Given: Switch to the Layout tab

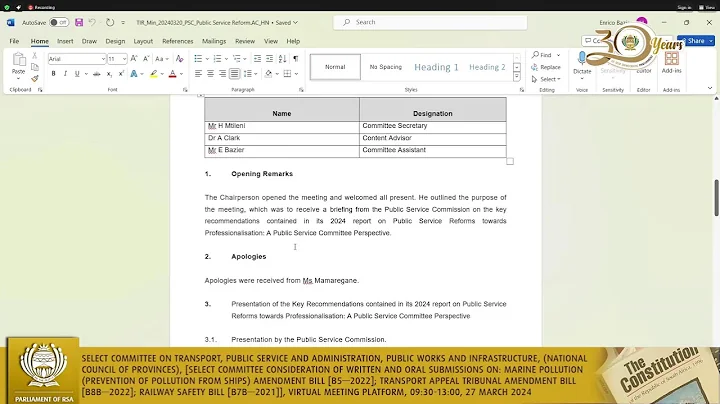Looking at the screenshot, I should (x=143, y=41).
